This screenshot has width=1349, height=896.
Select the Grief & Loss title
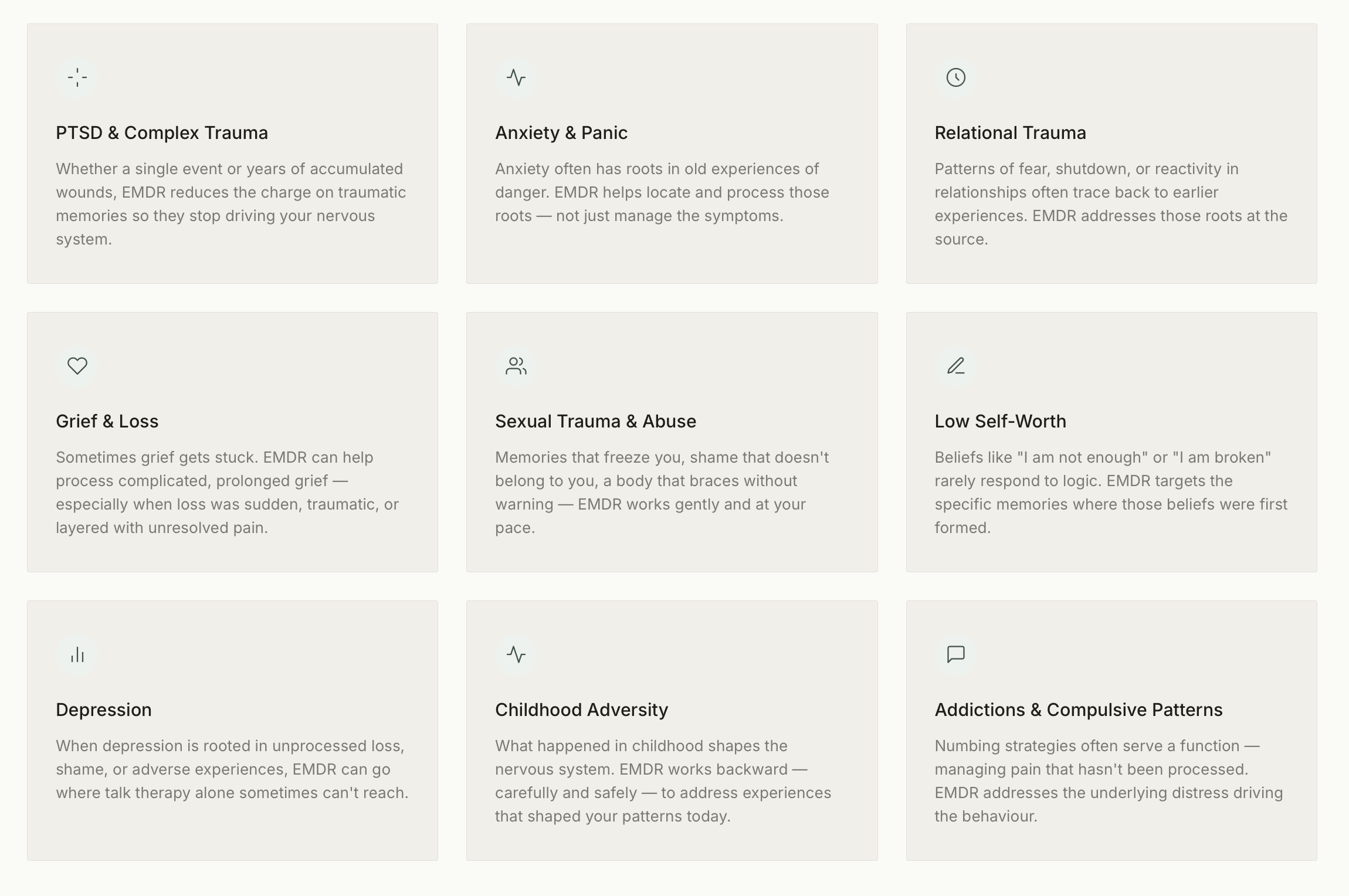click(x=107, y=422)
